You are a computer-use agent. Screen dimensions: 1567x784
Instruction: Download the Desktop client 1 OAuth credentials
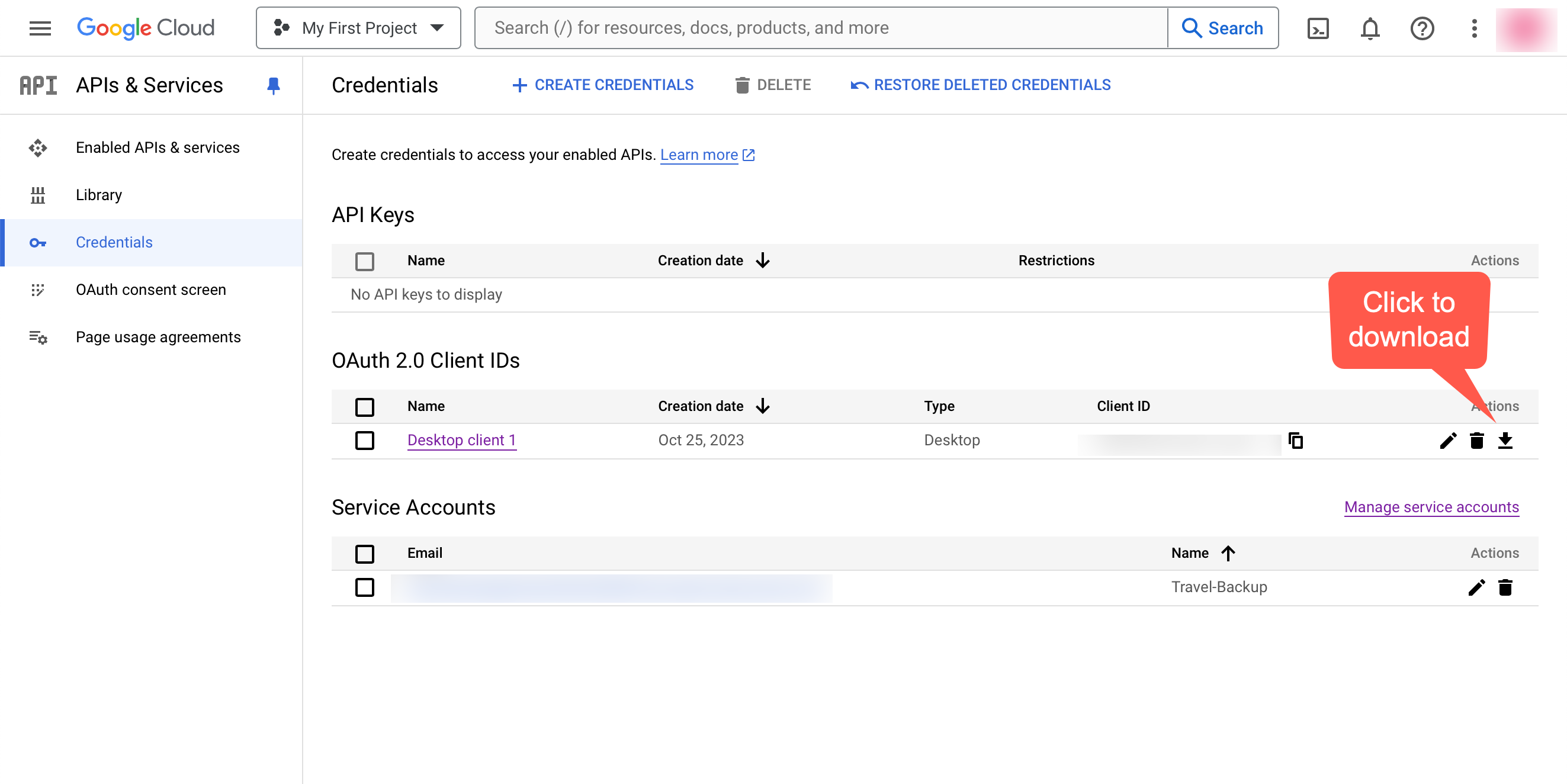tap(1505, 441)
